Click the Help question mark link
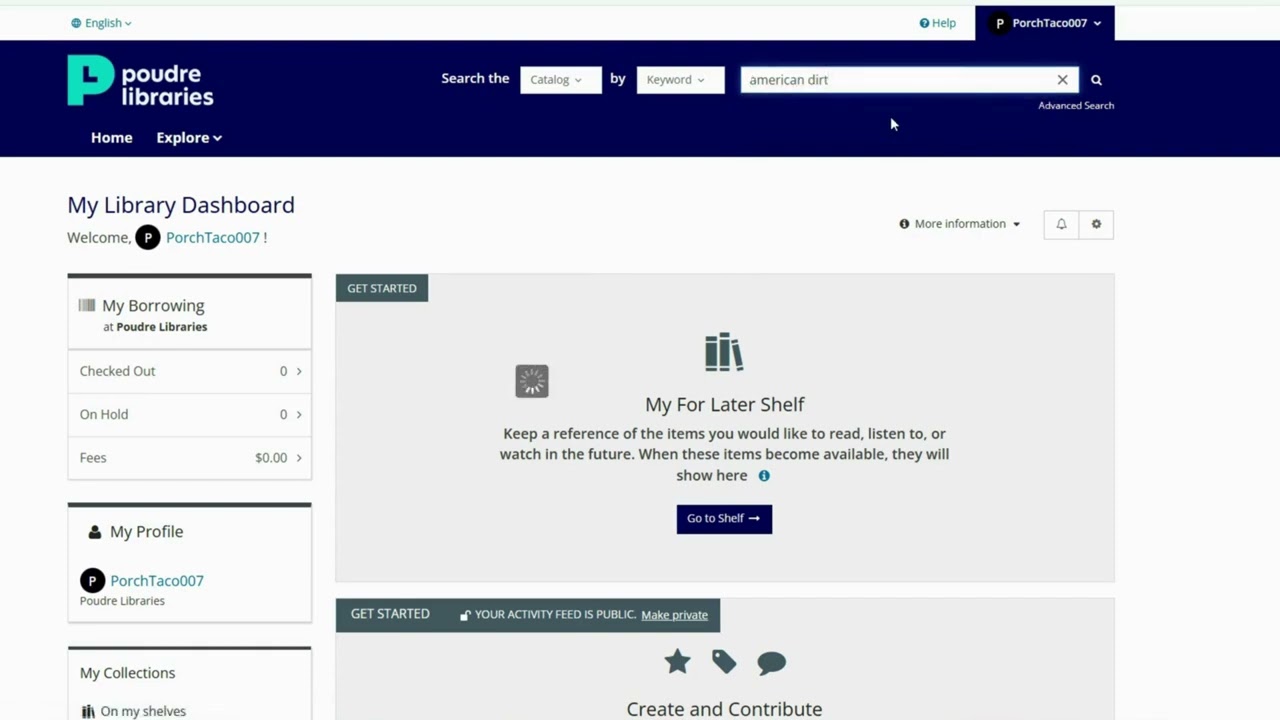Image resolution: width=1280 pixels, height=720 pixels. [x=938, y=23]
